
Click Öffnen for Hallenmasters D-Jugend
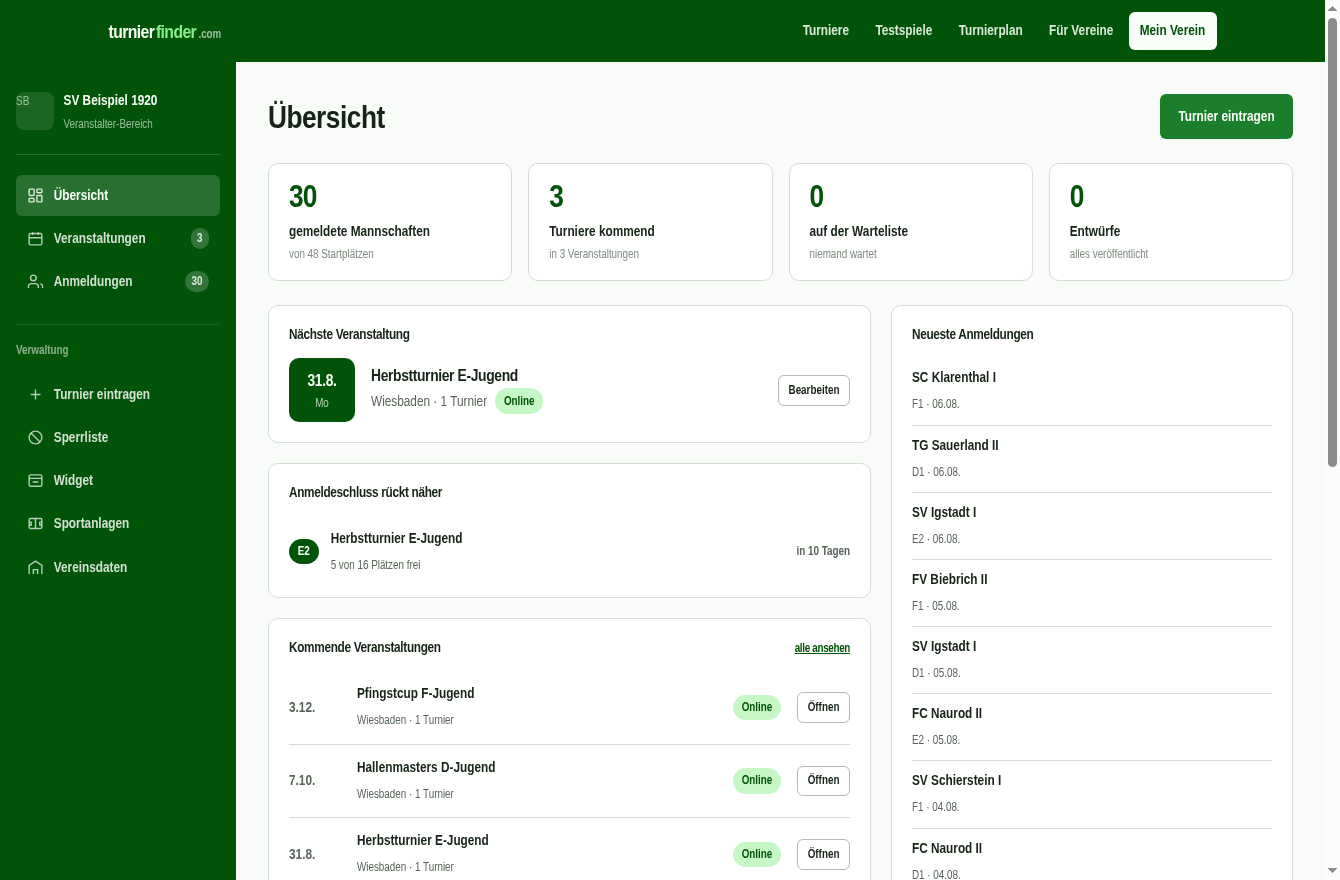tap(823, 780)
